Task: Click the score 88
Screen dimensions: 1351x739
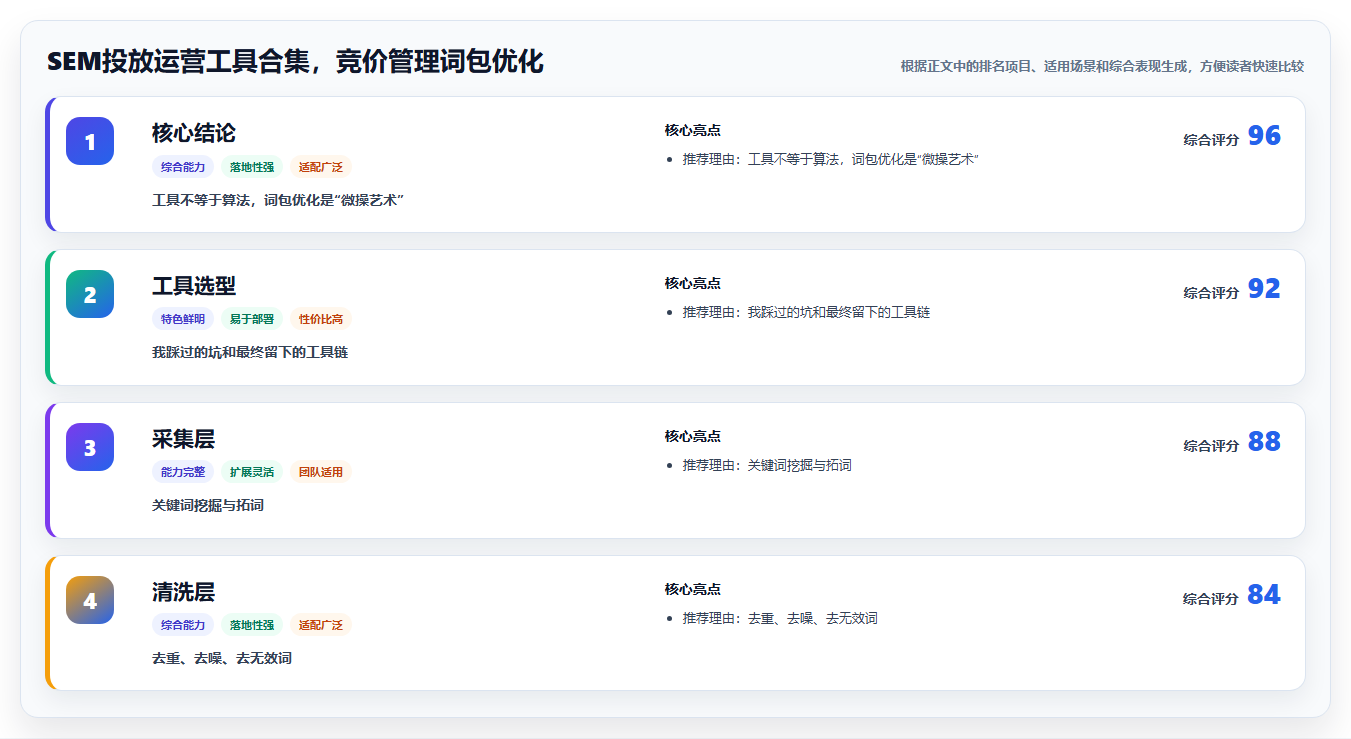Action: pyautogui.click(x=1264, y=442)
